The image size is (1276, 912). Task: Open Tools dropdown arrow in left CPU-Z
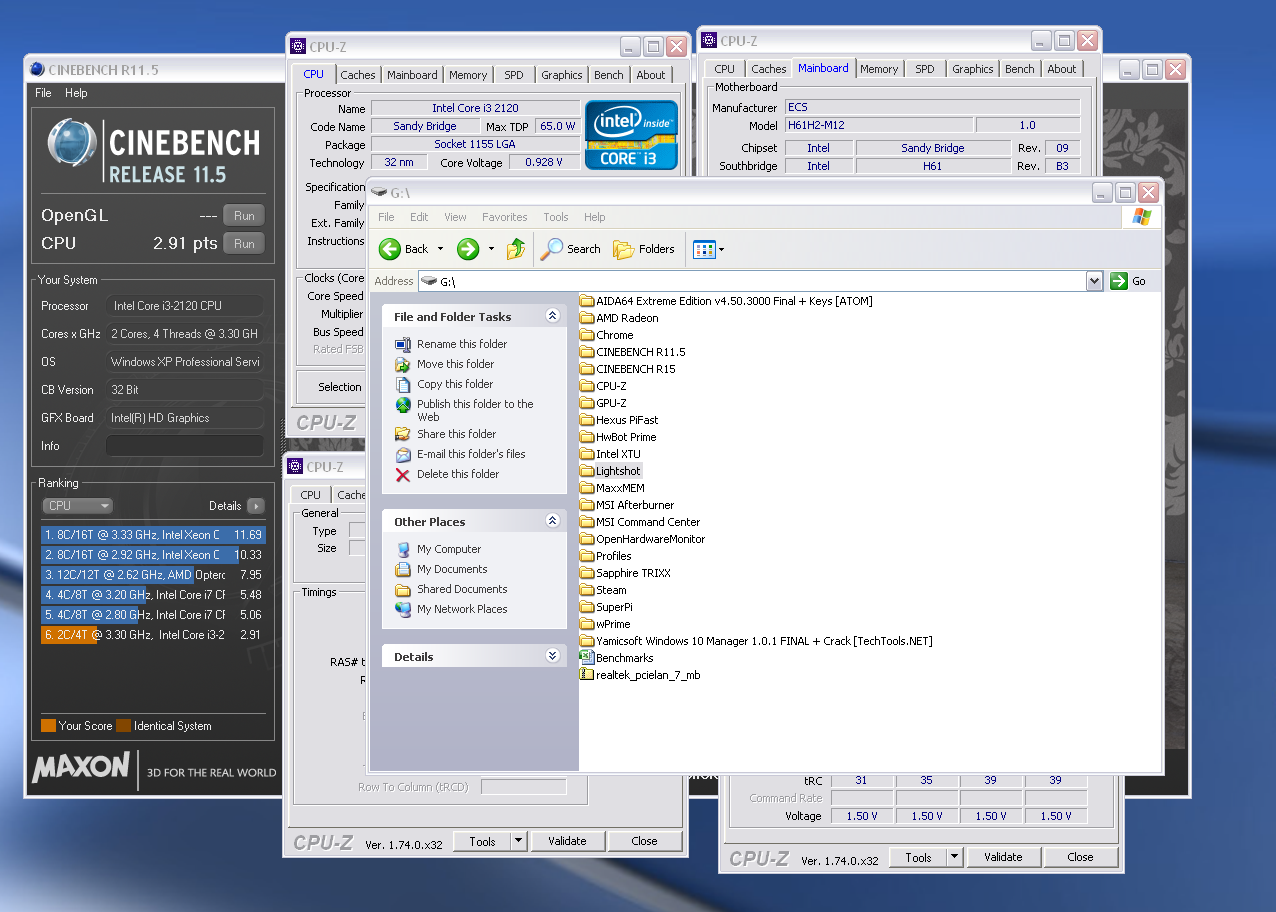coord(519,841)
